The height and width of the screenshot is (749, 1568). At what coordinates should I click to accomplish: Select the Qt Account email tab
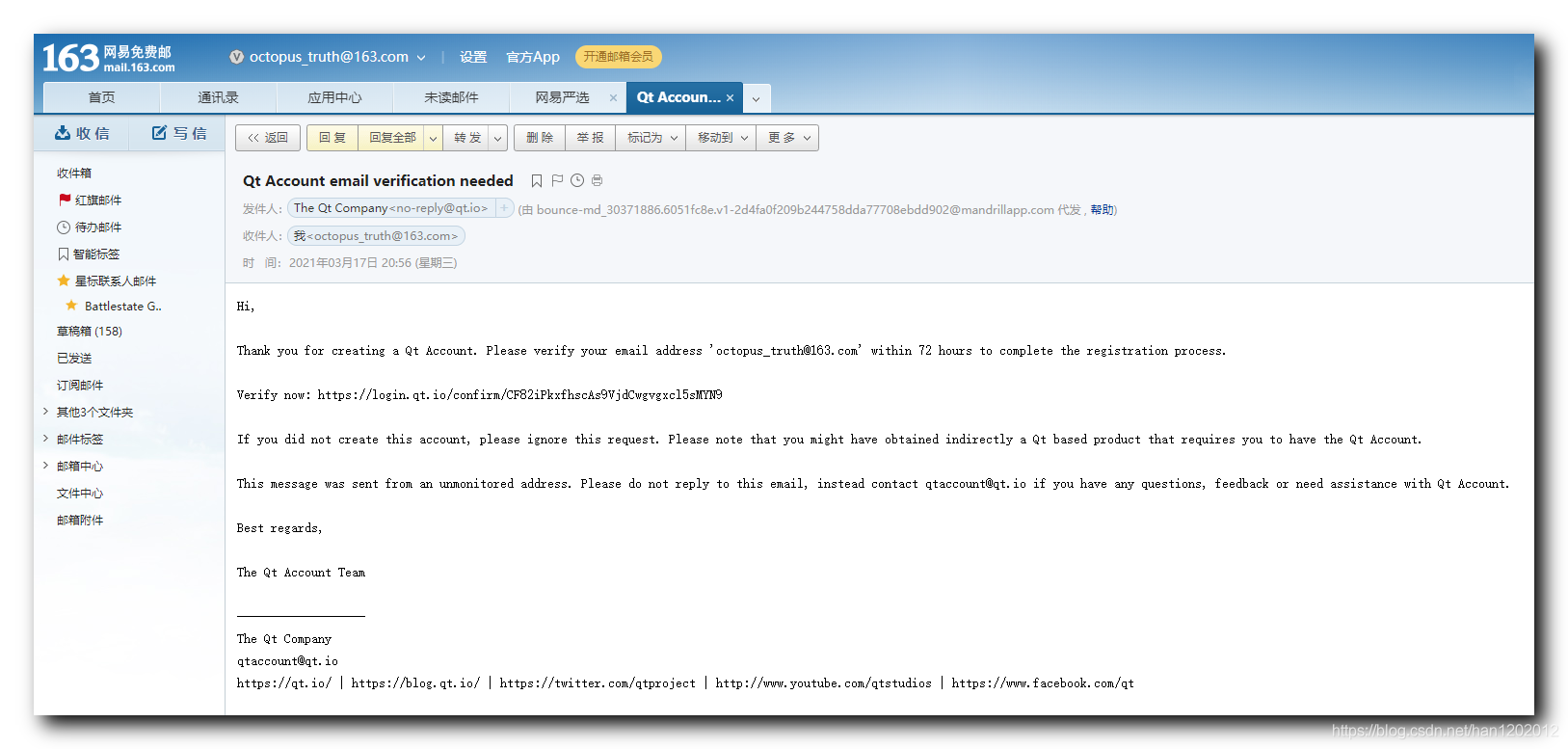(678, 97)
